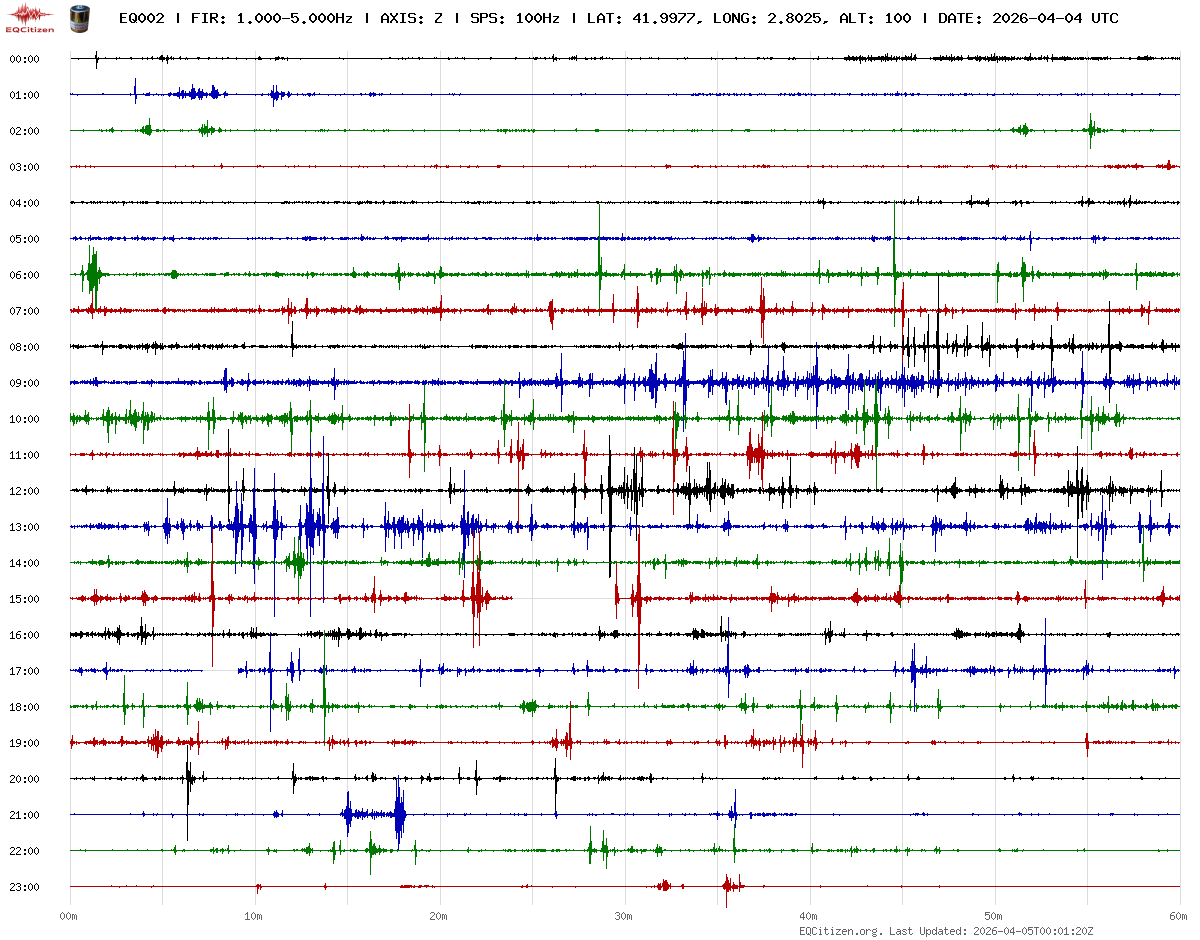
Task: Open the EQCitizen.org footer link text
Action: [x=840, y=931]
